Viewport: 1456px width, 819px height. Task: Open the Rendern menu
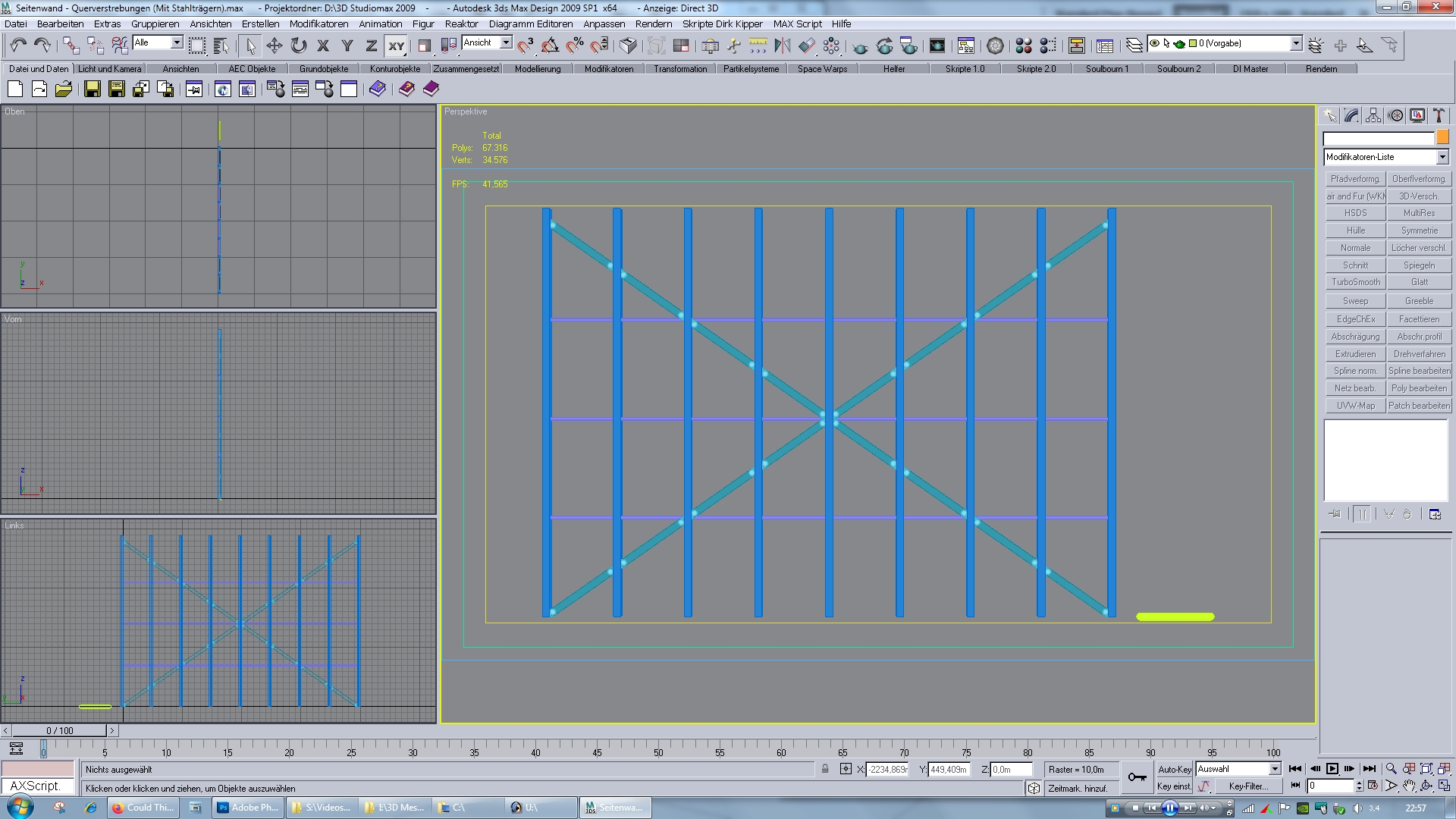pyautogui.click(x=653, y=24)
